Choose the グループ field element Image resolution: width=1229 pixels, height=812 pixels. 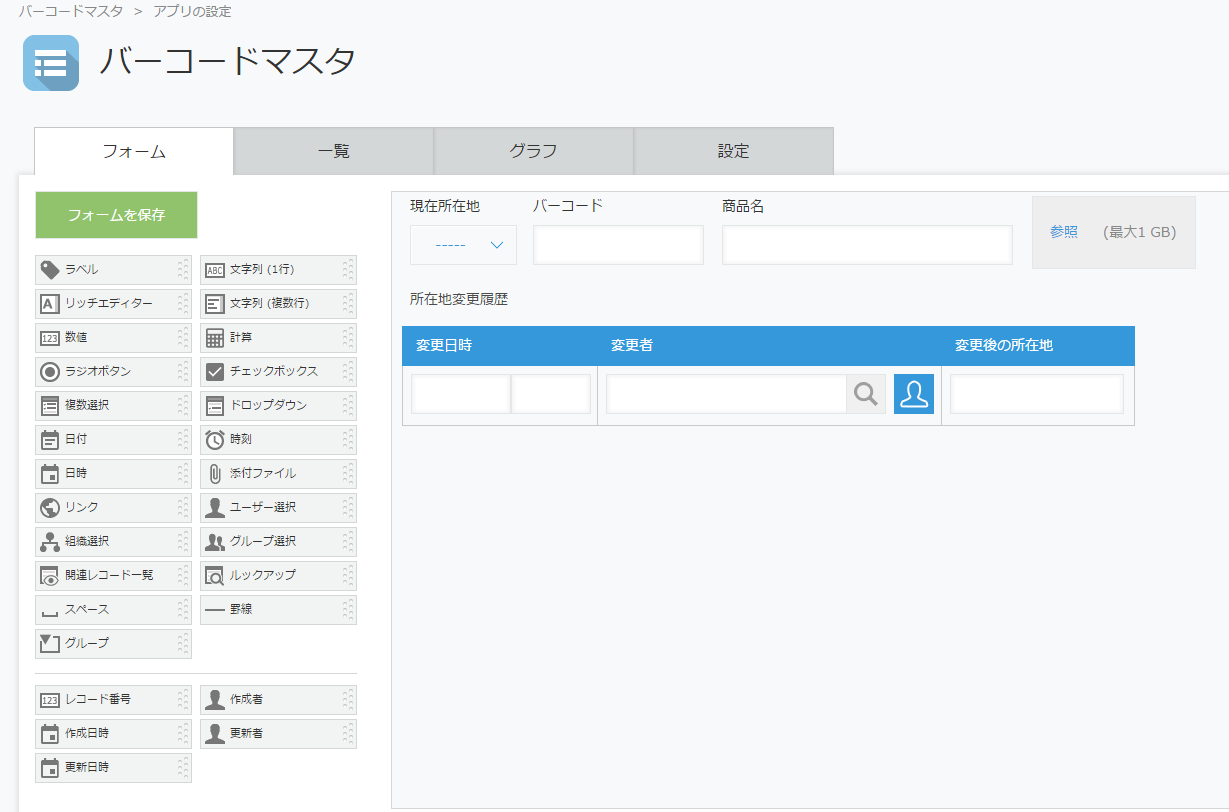click(113, 644)
